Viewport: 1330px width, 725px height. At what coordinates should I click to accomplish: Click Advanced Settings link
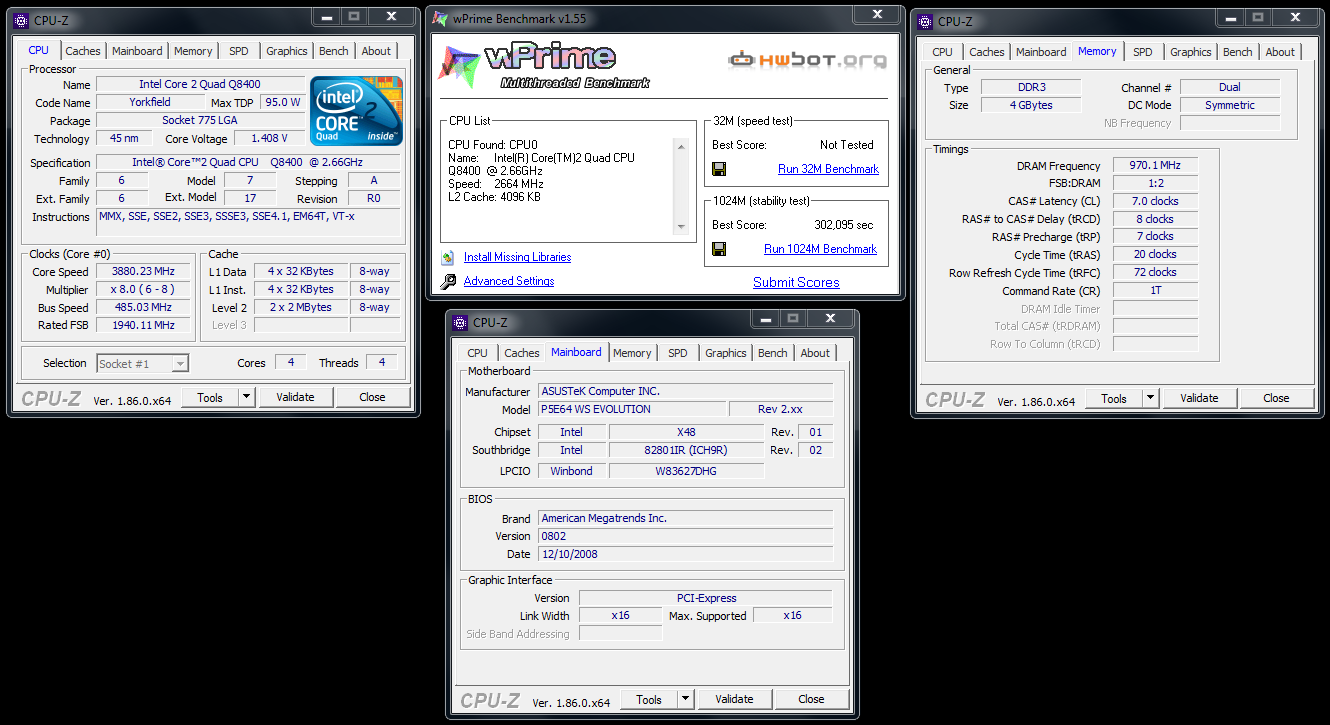click(509, 281)
